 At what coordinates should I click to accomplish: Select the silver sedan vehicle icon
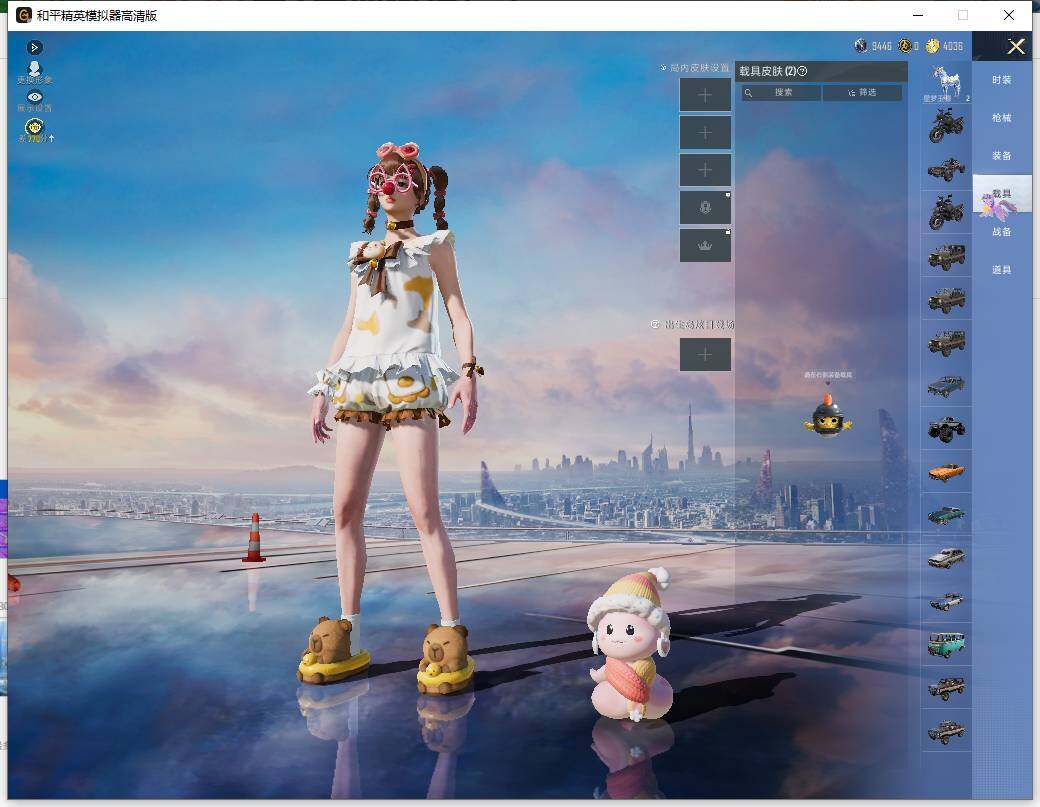point(946,558)
